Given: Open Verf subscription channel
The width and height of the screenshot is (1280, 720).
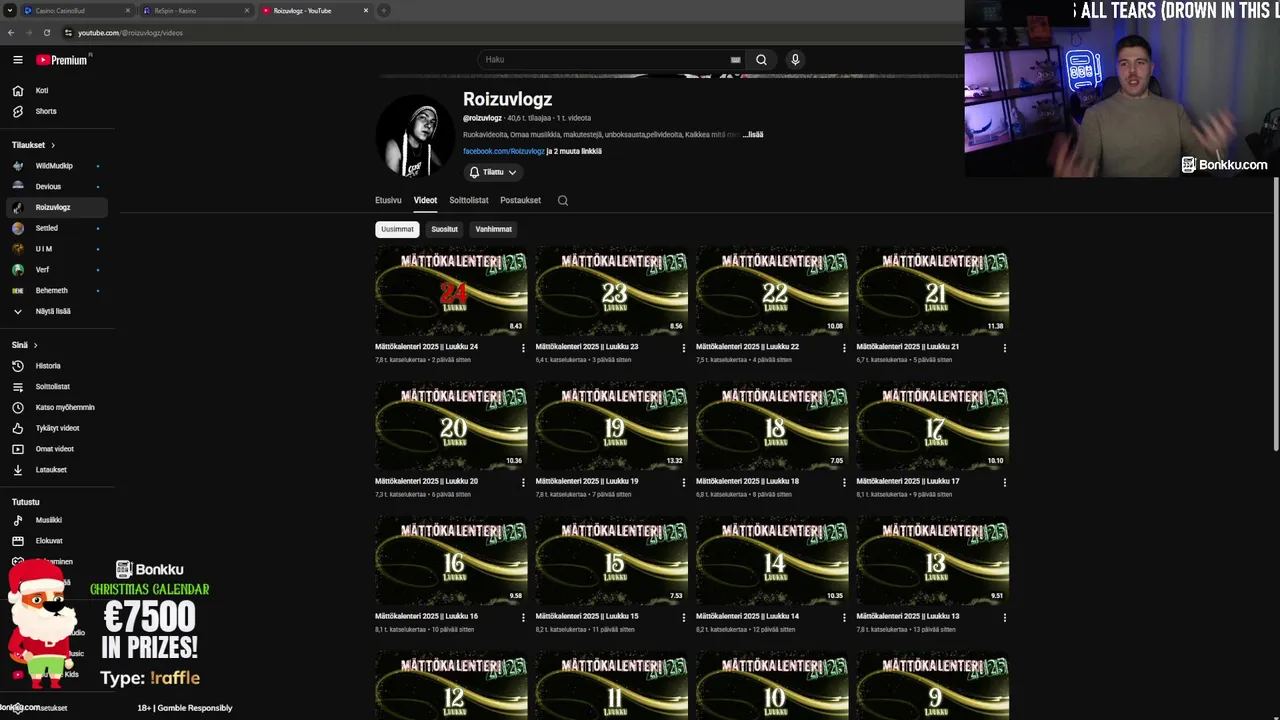Looking at the screenshot, I should click(57, 270).
